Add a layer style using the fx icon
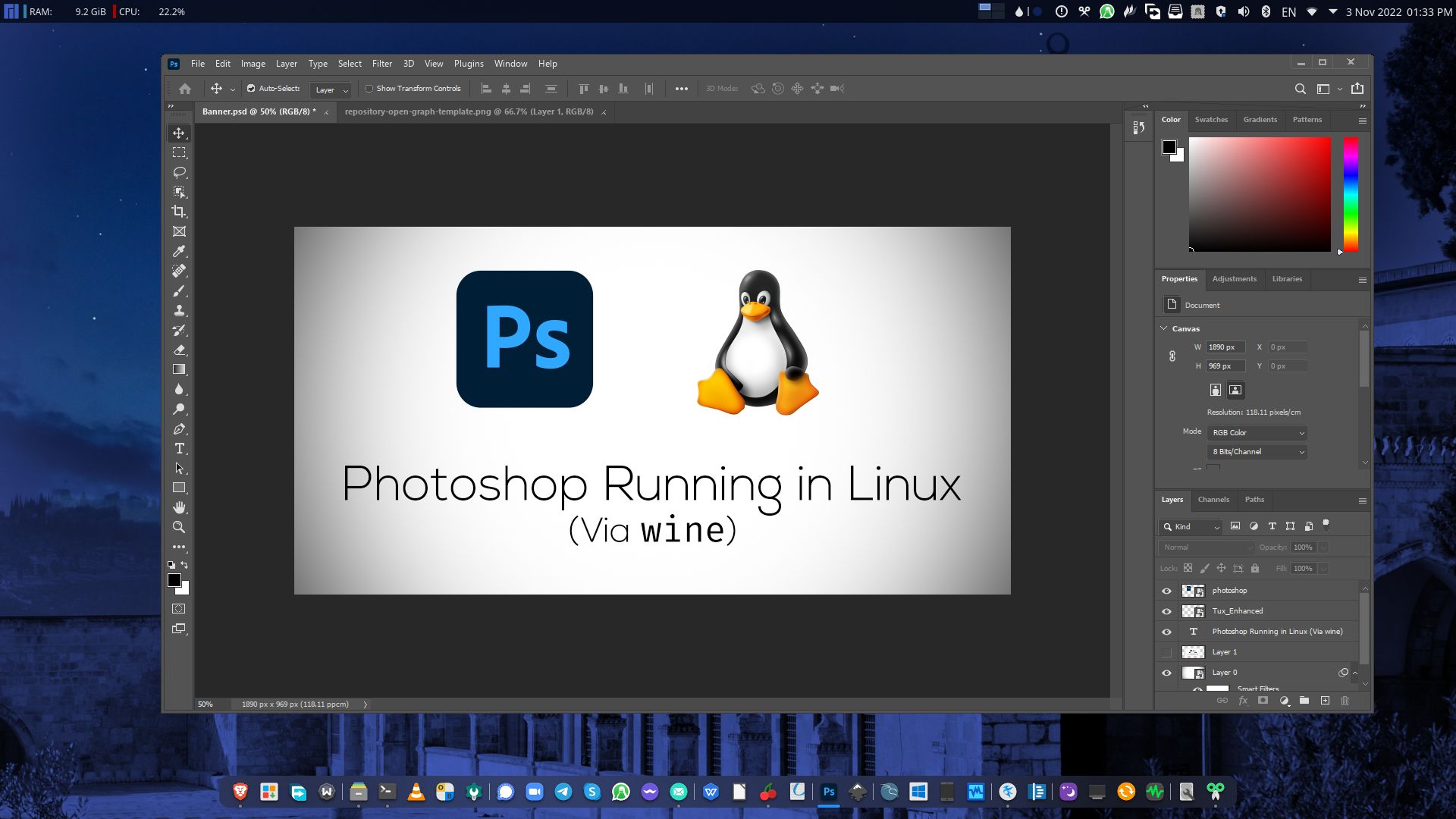 click(1243, 701)
